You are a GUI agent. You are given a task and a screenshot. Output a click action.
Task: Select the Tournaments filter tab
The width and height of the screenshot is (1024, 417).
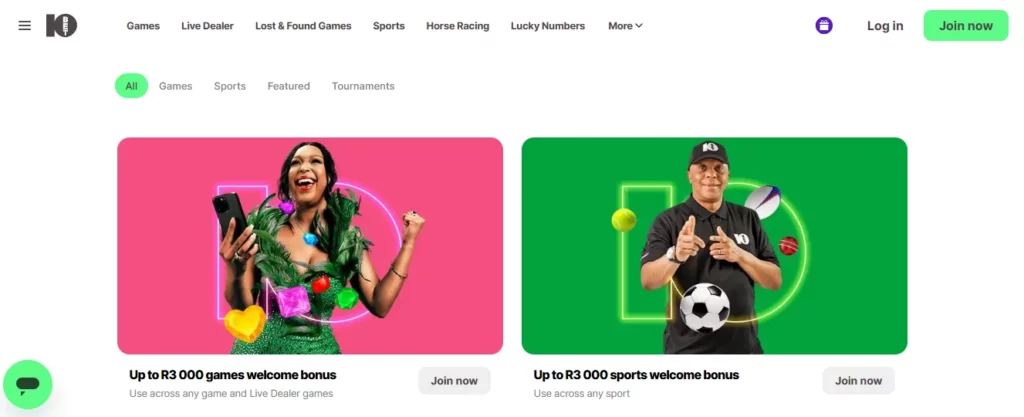pos(363,86)
